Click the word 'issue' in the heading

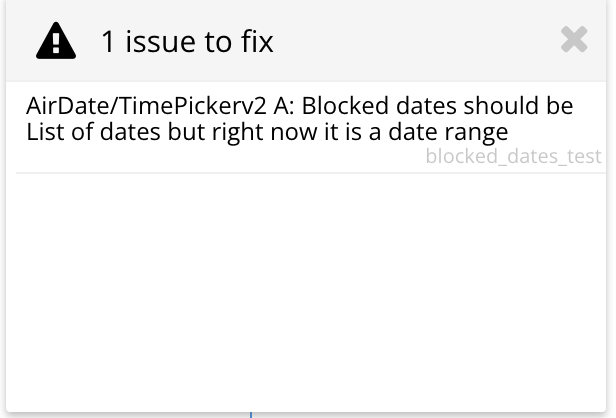(161, 41)
